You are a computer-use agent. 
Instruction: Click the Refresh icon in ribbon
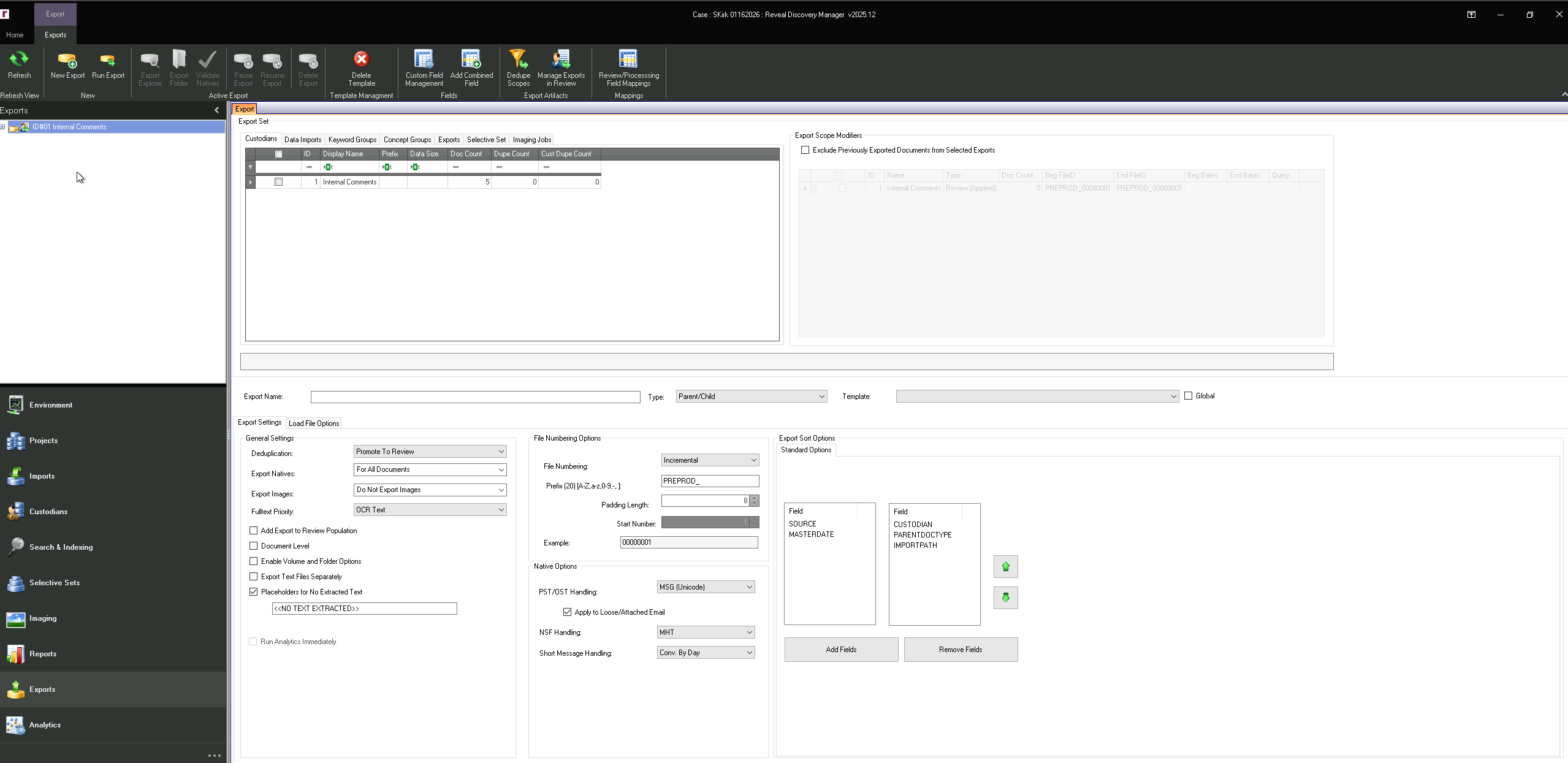[x=19, y=60]
